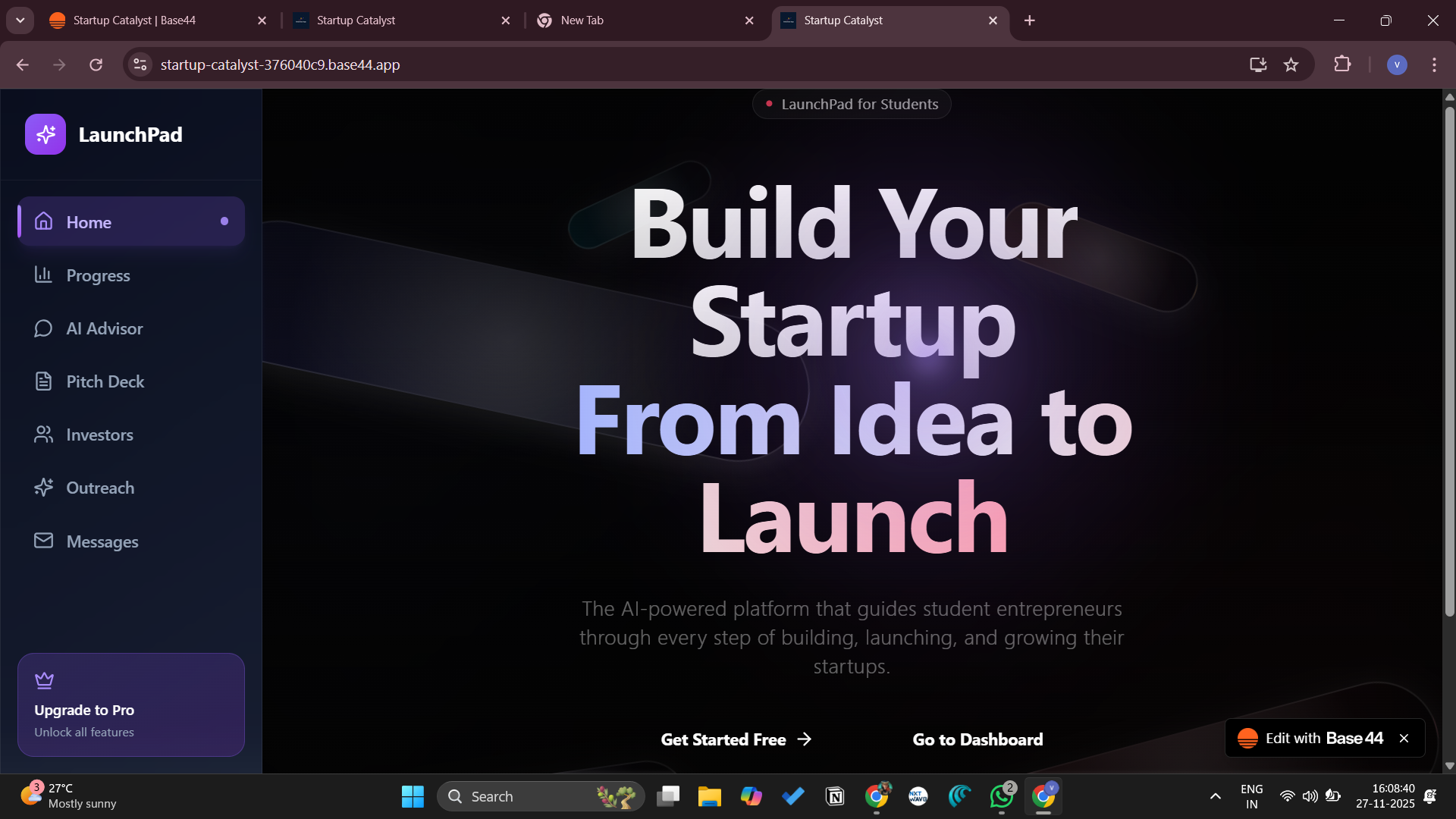Image resolution: width=1456 pixels, height=819 pixels.
Task: Dismiss the Edit with Base44 banner
Action: 1404,739
